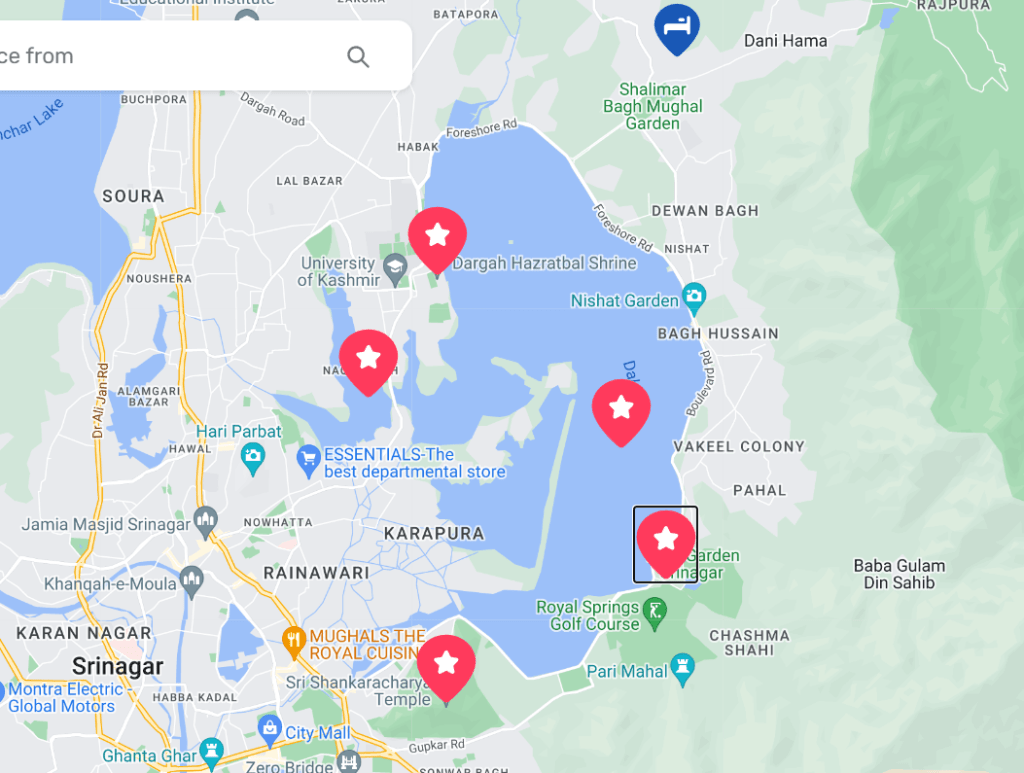The image size is (1024, 773).
Task: Click the Shalimar Bagh Mughal Garden label
Action: point(652,106)
